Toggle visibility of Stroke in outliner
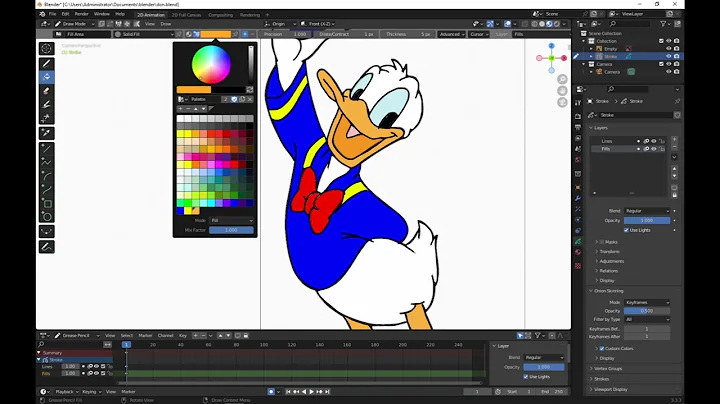This screenshot has height=404, width=720. [669, 56]
